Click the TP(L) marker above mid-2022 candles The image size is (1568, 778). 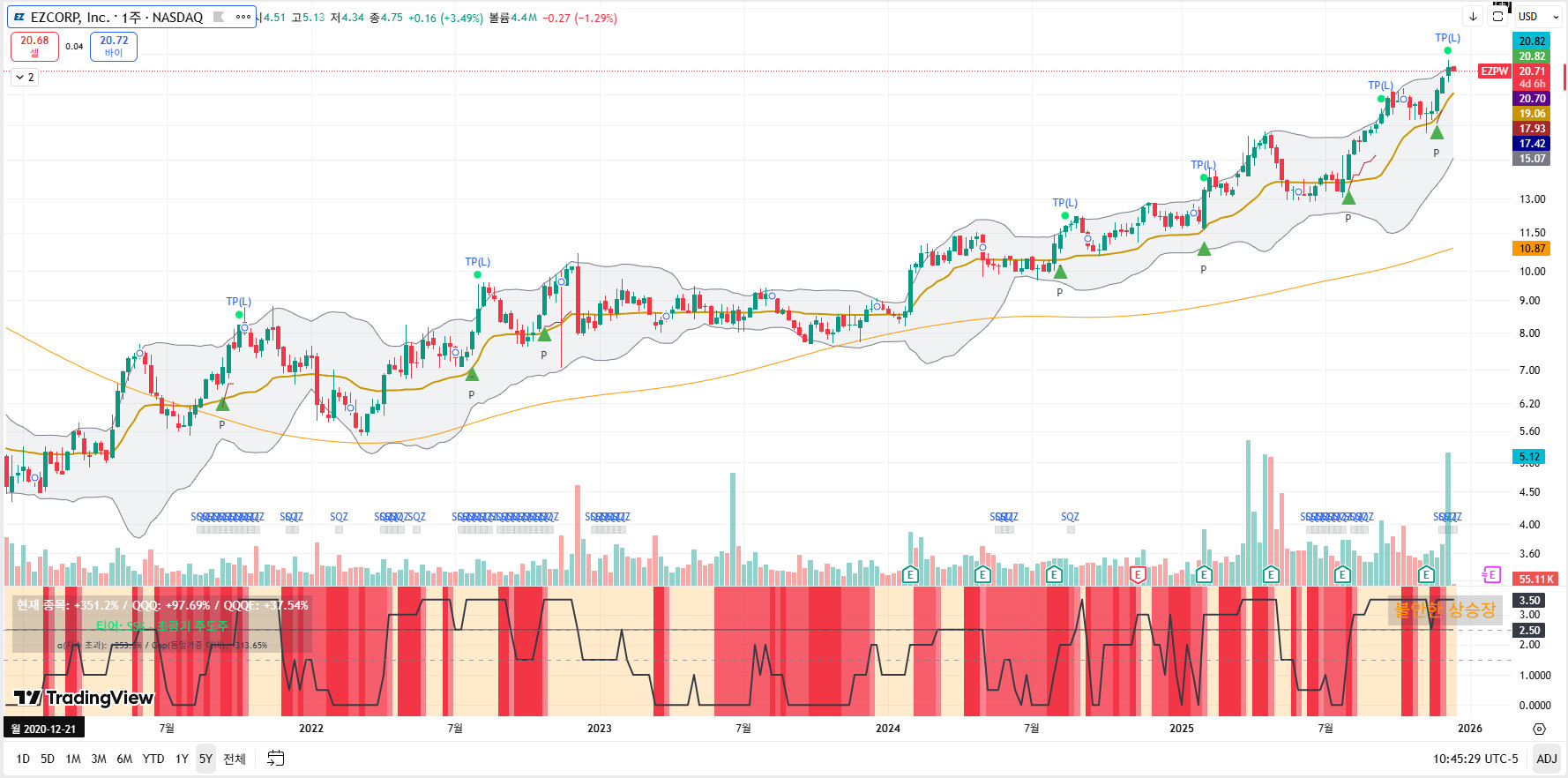(x=478, y=274)
